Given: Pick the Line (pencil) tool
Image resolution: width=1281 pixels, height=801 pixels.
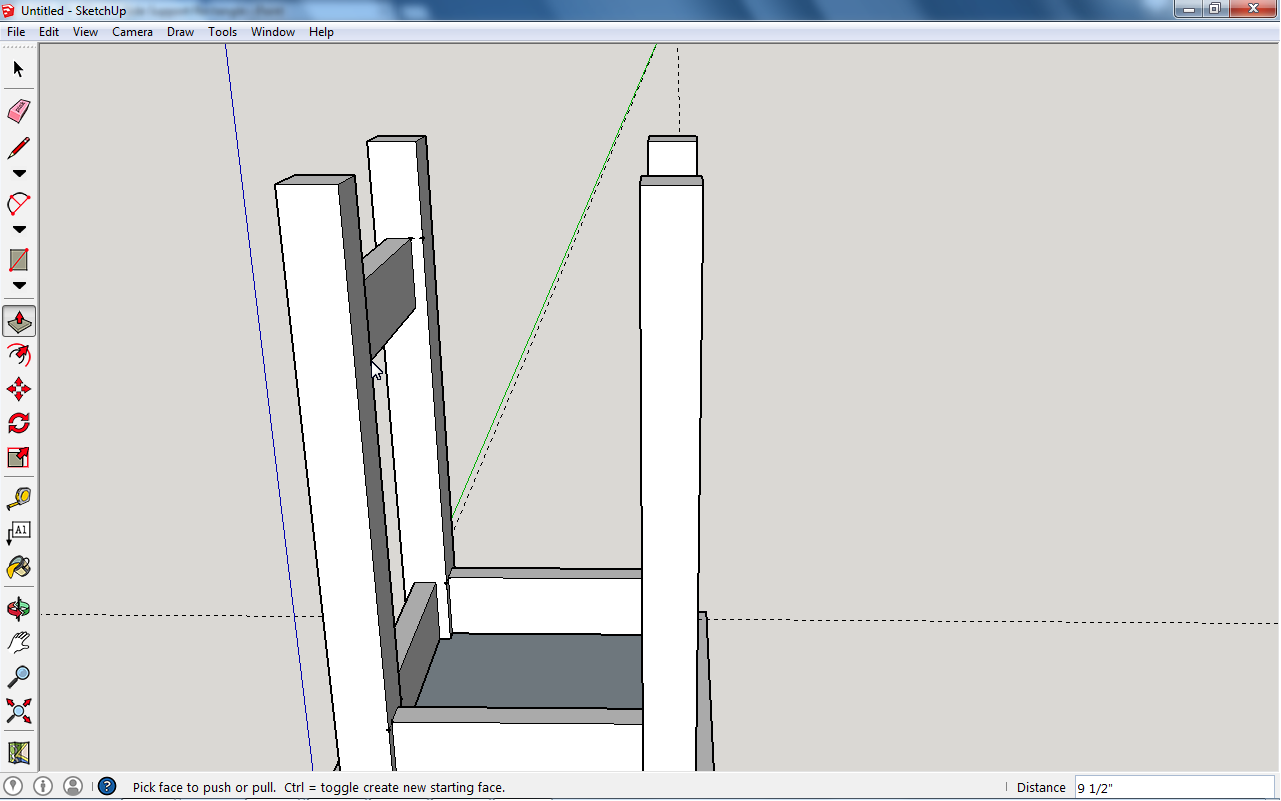Looking at the screenshot, I should (x=18, y=147).
